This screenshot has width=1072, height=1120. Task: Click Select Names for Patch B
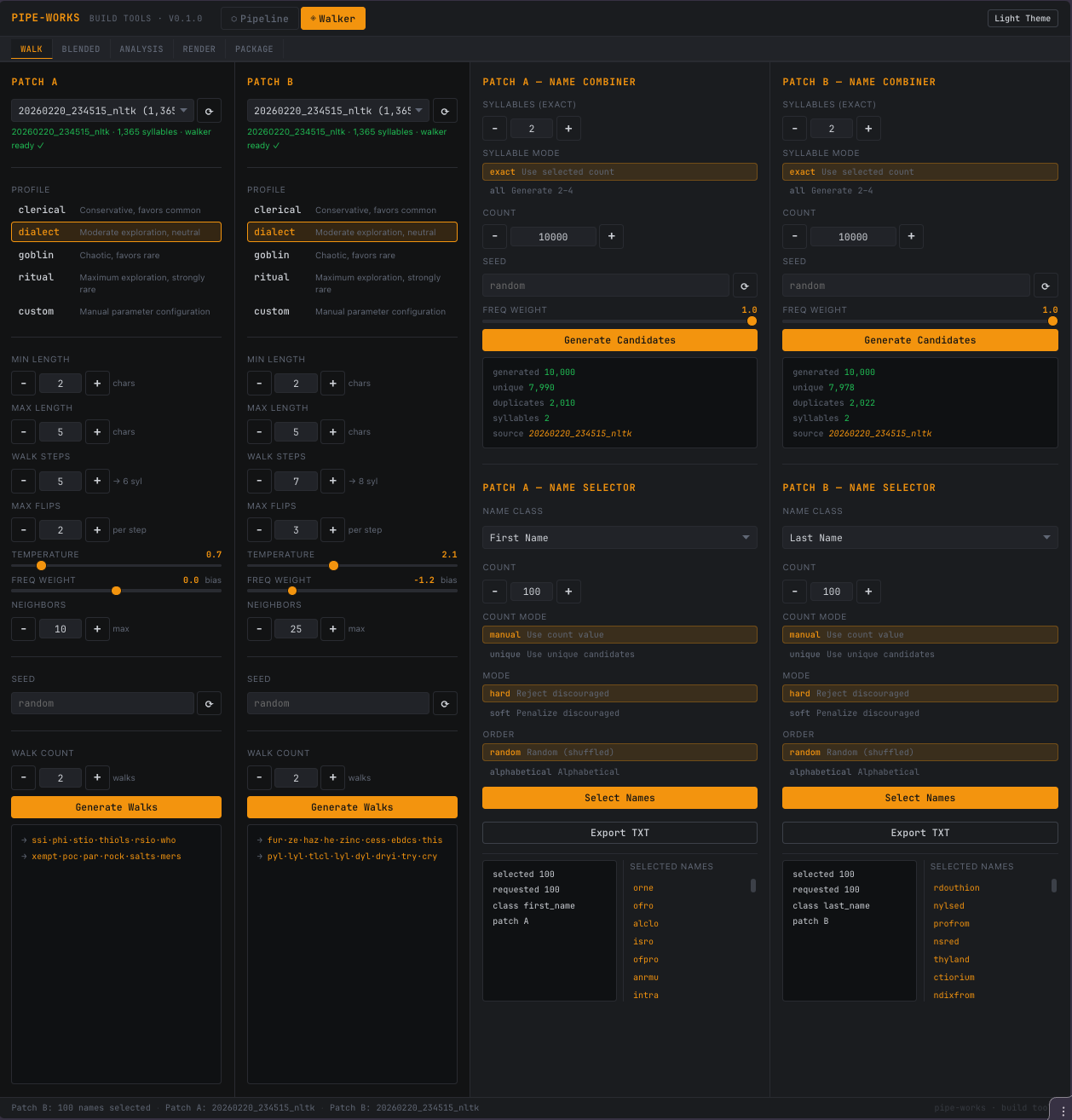tap(920, 798)
